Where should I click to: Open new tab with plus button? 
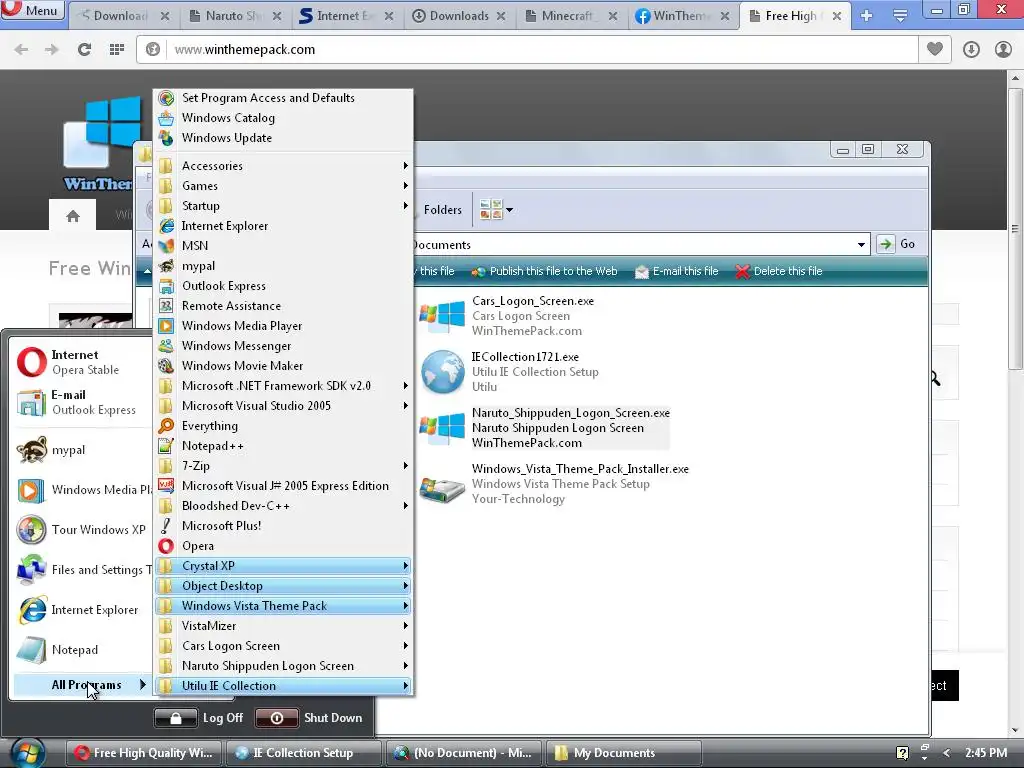pos(867,16)
